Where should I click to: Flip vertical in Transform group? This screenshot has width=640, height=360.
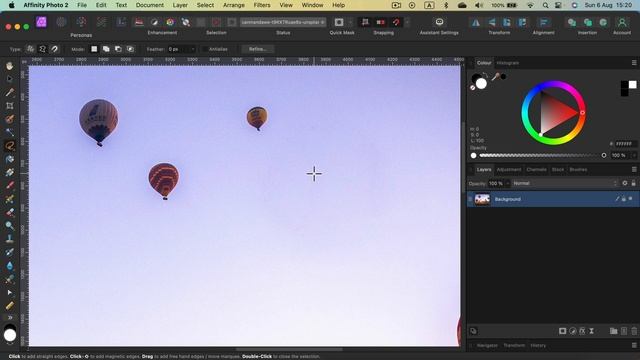491,23
